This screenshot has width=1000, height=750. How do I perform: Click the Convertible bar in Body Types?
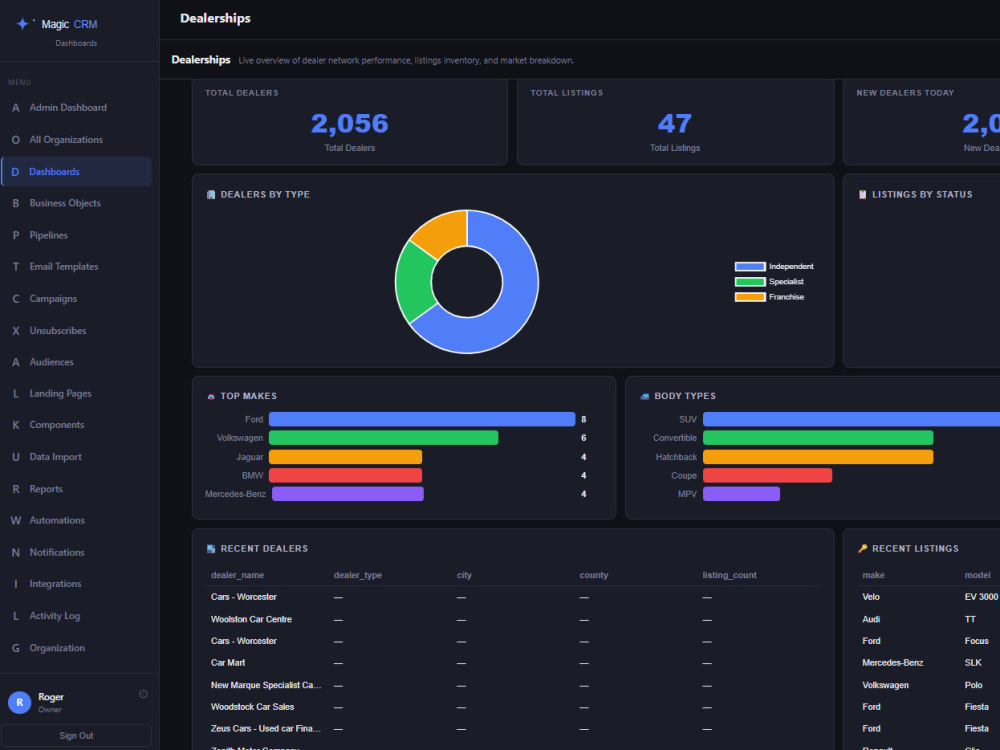point(818,438)
